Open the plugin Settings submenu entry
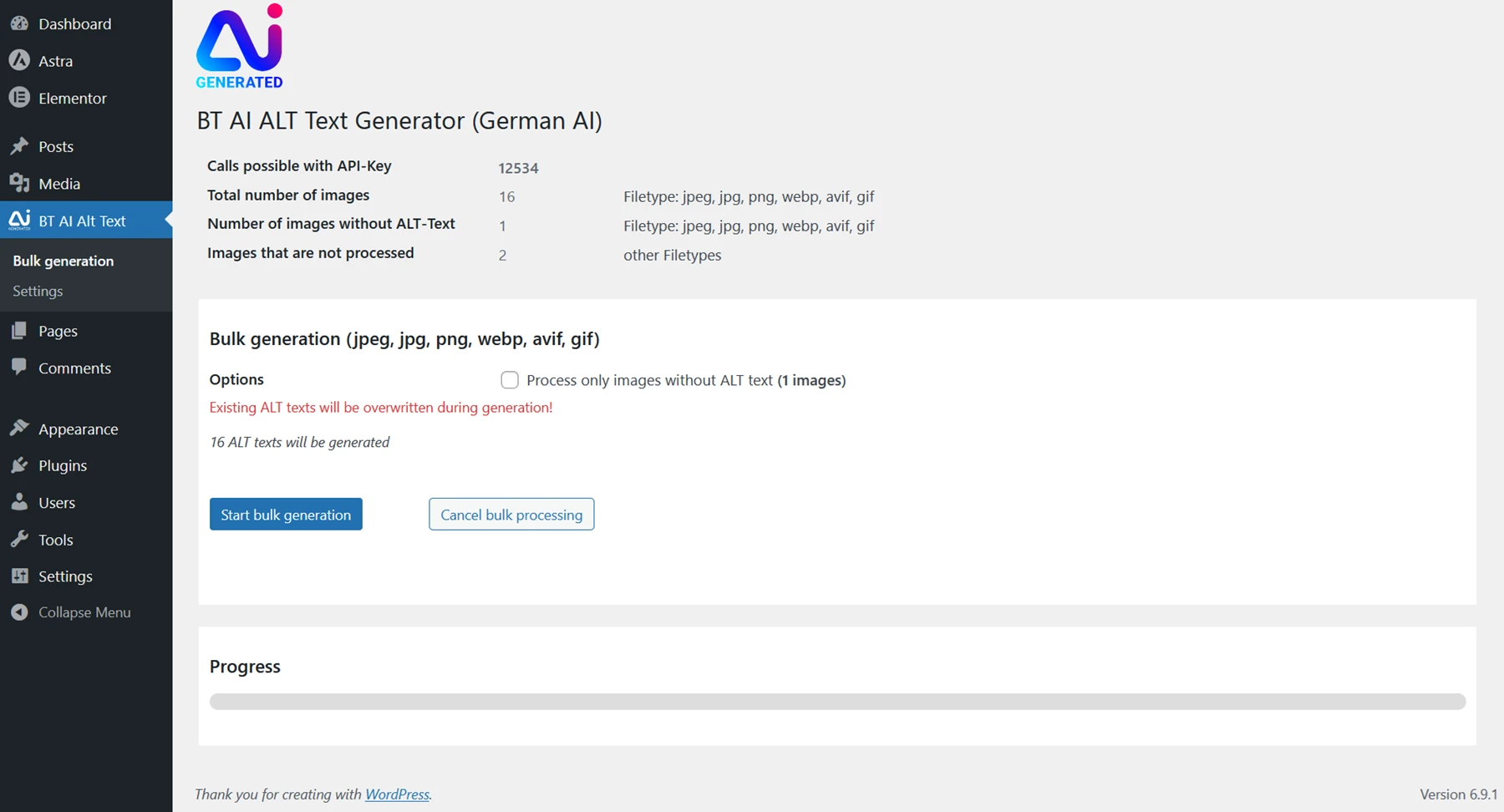This screenshot has height=812, width=1504. point(37,291)
